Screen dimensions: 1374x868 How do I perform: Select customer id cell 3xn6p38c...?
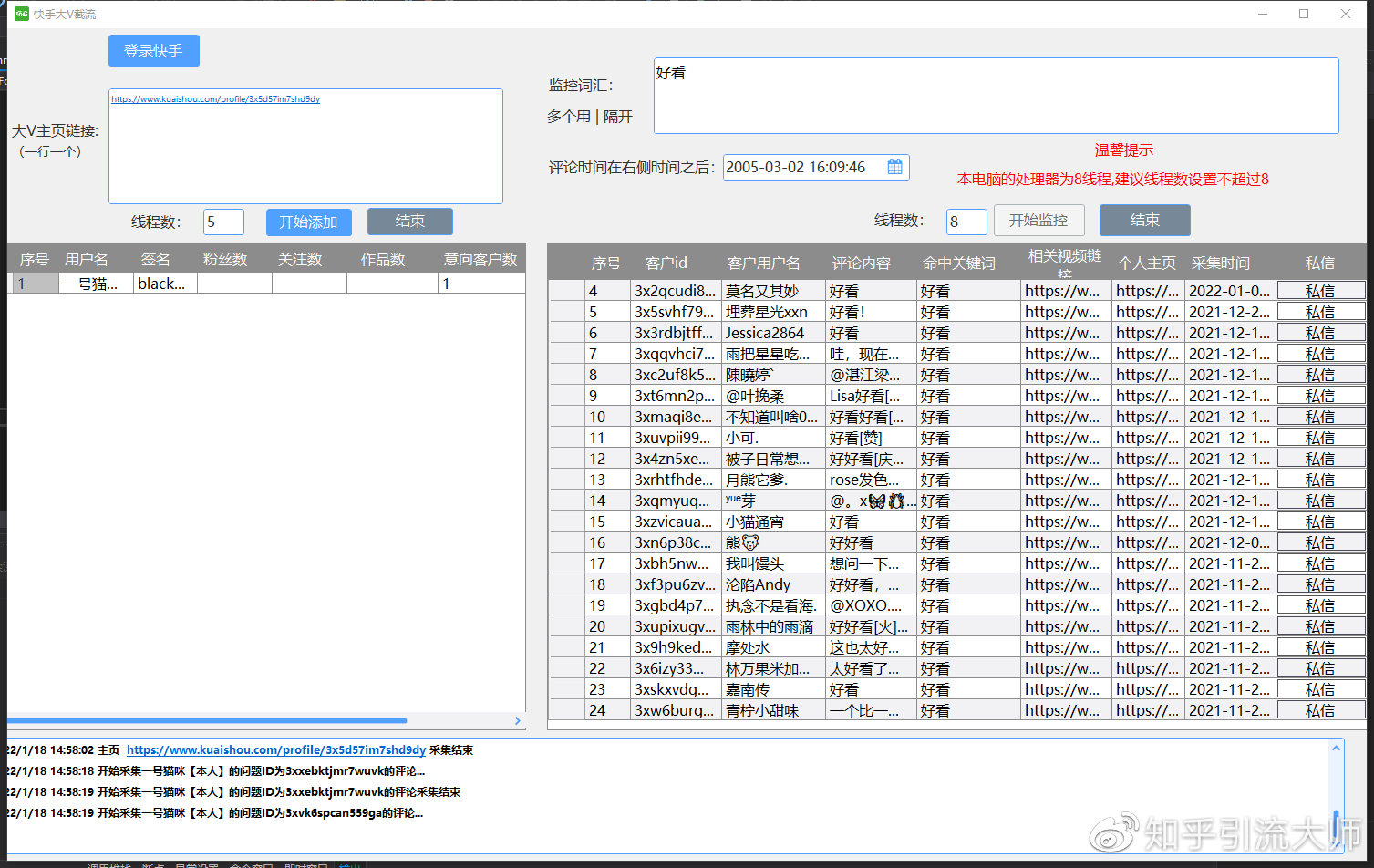pyautogui.click(x=676, y=542)
